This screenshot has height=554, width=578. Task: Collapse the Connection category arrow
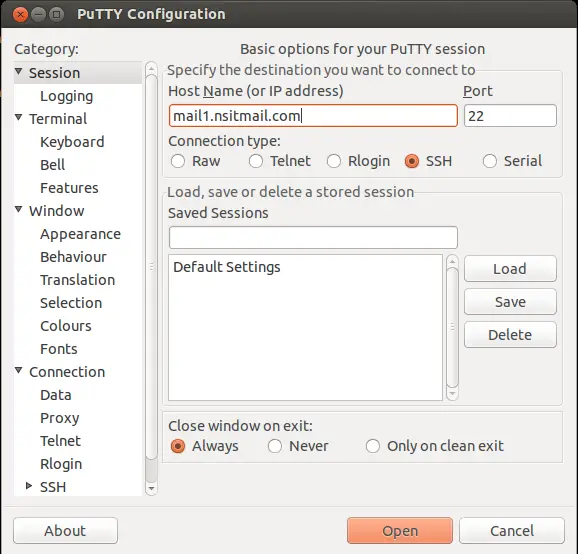click(18, 370)
